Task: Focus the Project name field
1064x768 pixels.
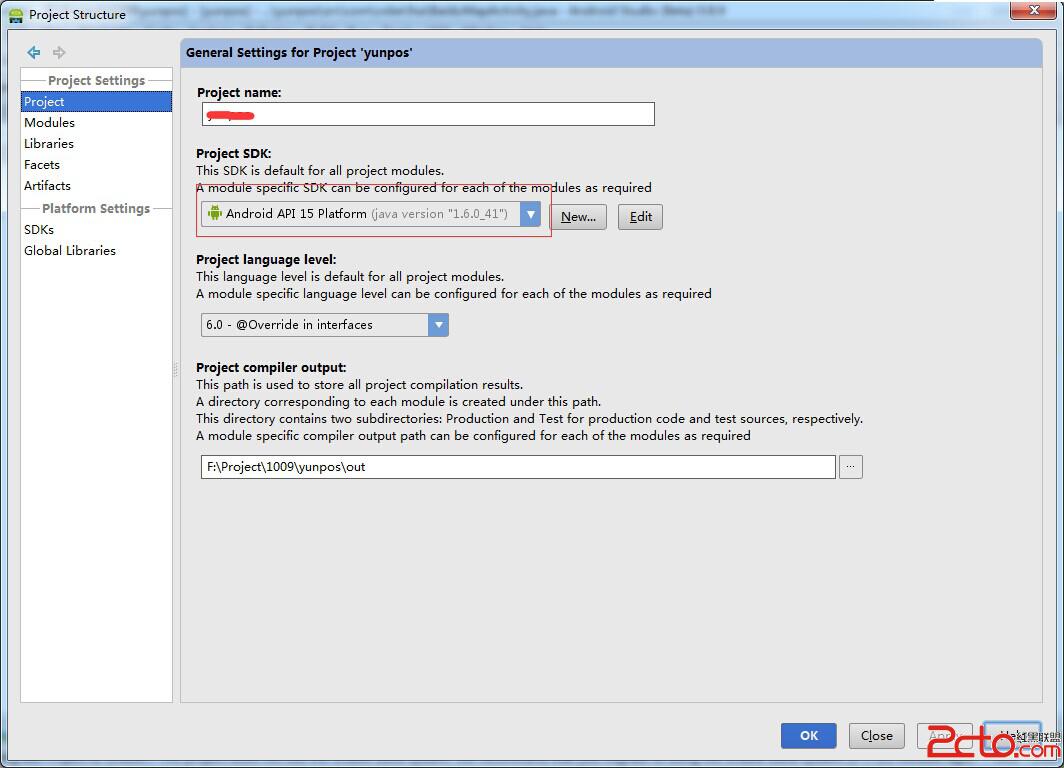Action: [x=428, y=114]
